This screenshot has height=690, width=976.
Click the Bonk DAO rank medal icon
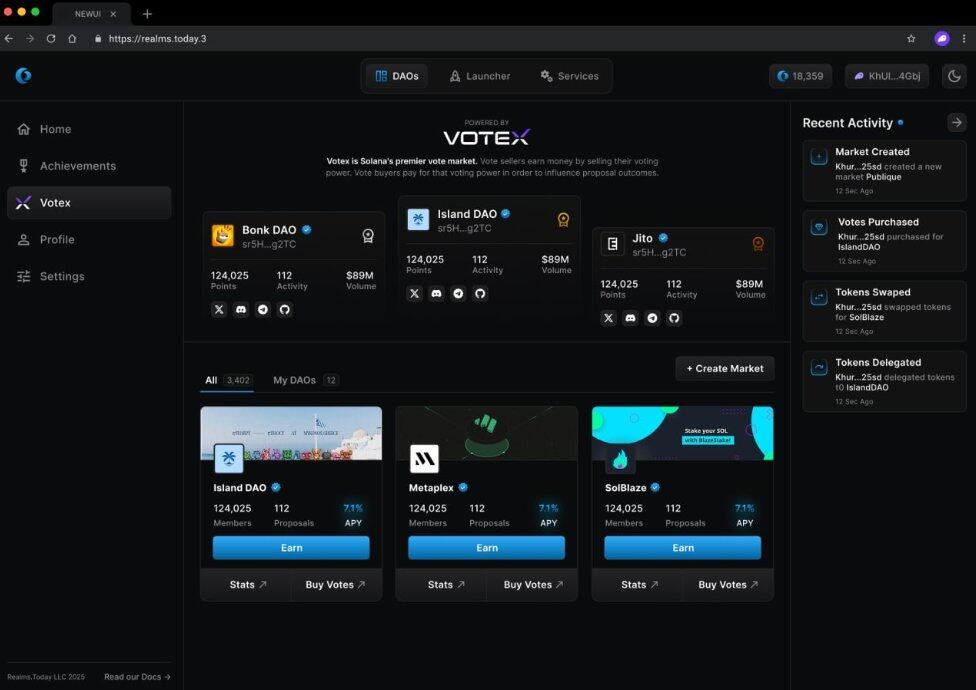[368, 236]
